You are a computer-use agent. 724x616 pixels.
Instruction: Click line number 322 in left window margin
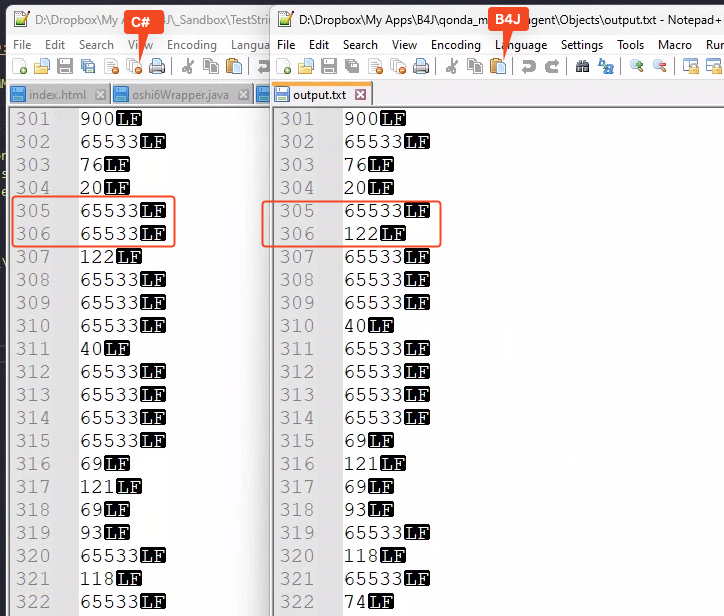pos(33,602)
